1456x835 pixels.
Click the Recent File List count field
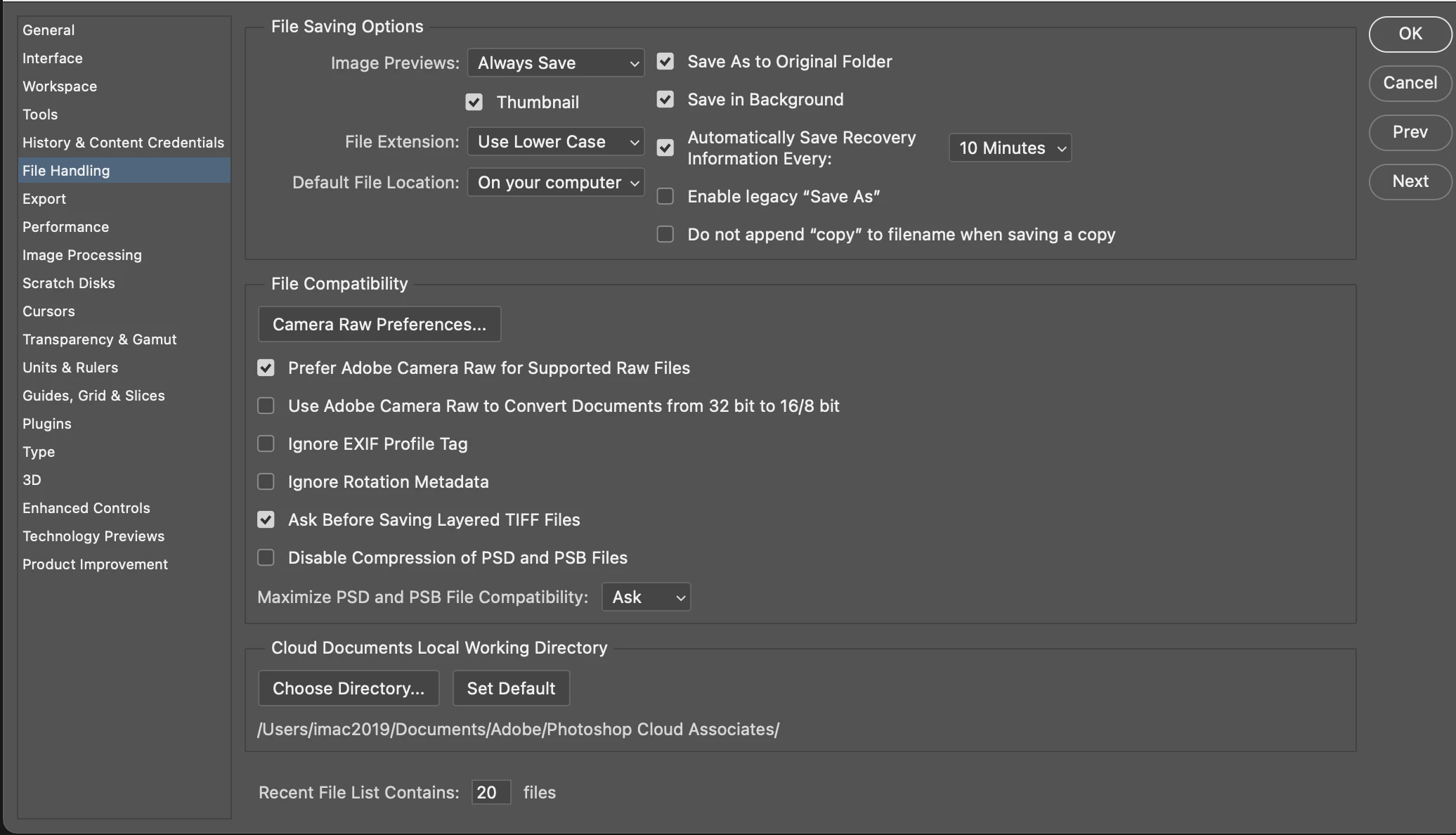click(x=490, y=792)
